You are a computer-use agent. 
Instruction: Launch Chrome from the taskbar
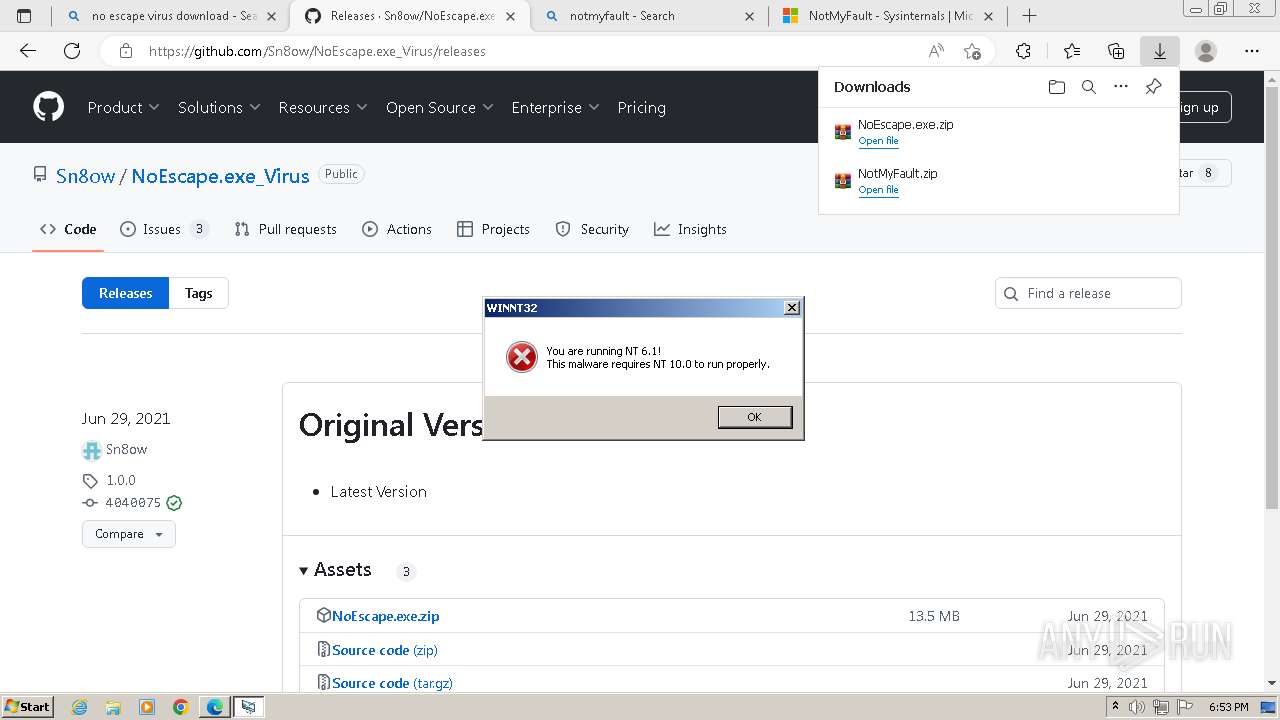[x=180, y=707]
